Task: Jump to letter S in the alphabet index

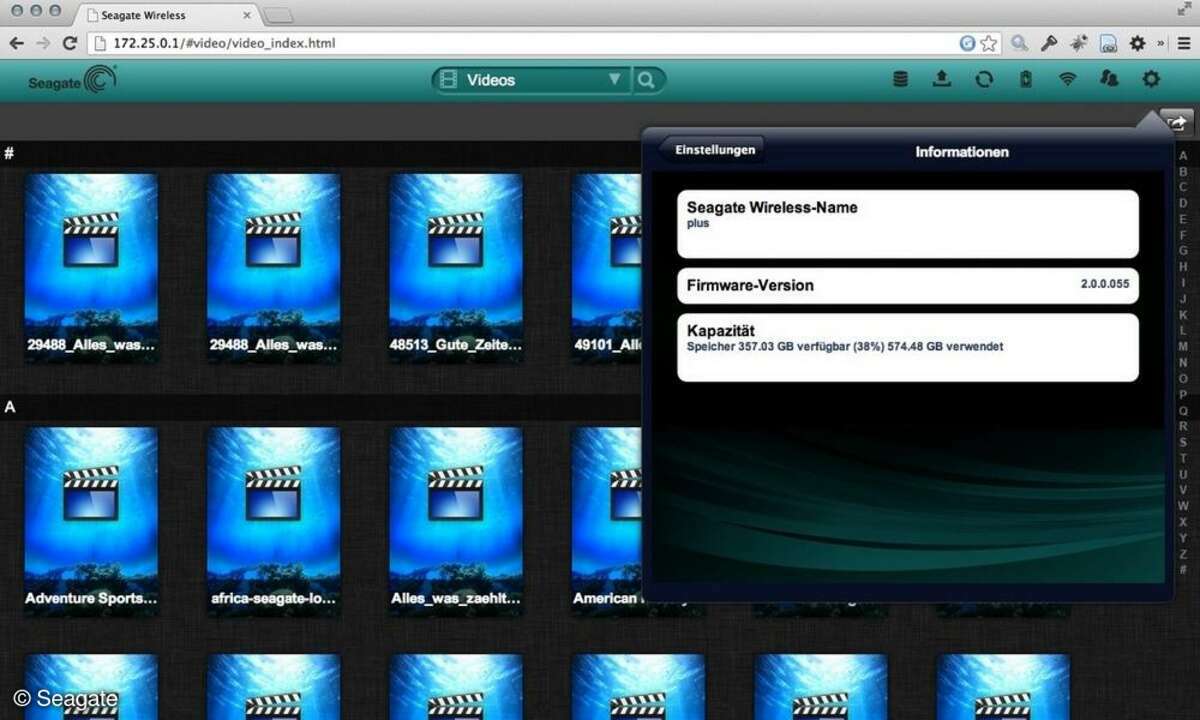Action: [x=1183, y=442]
